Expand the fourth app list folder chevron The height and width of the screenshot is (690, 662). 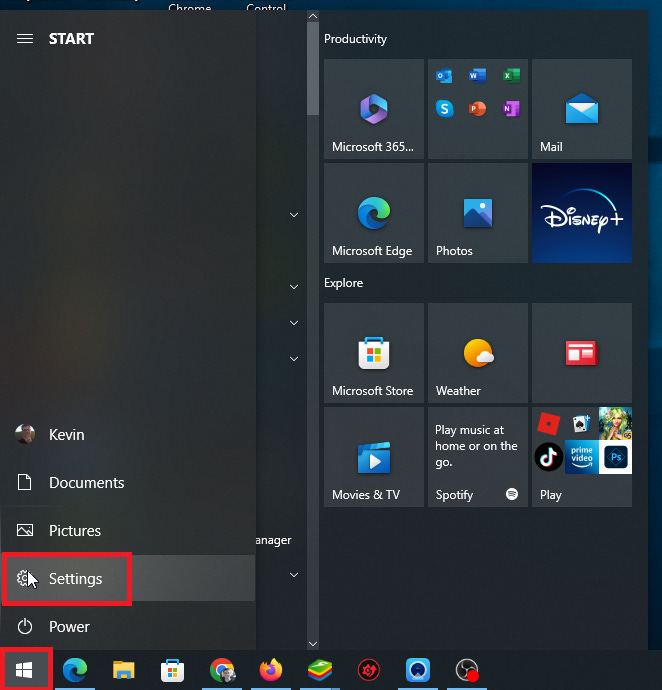click(x=294, y=359)
